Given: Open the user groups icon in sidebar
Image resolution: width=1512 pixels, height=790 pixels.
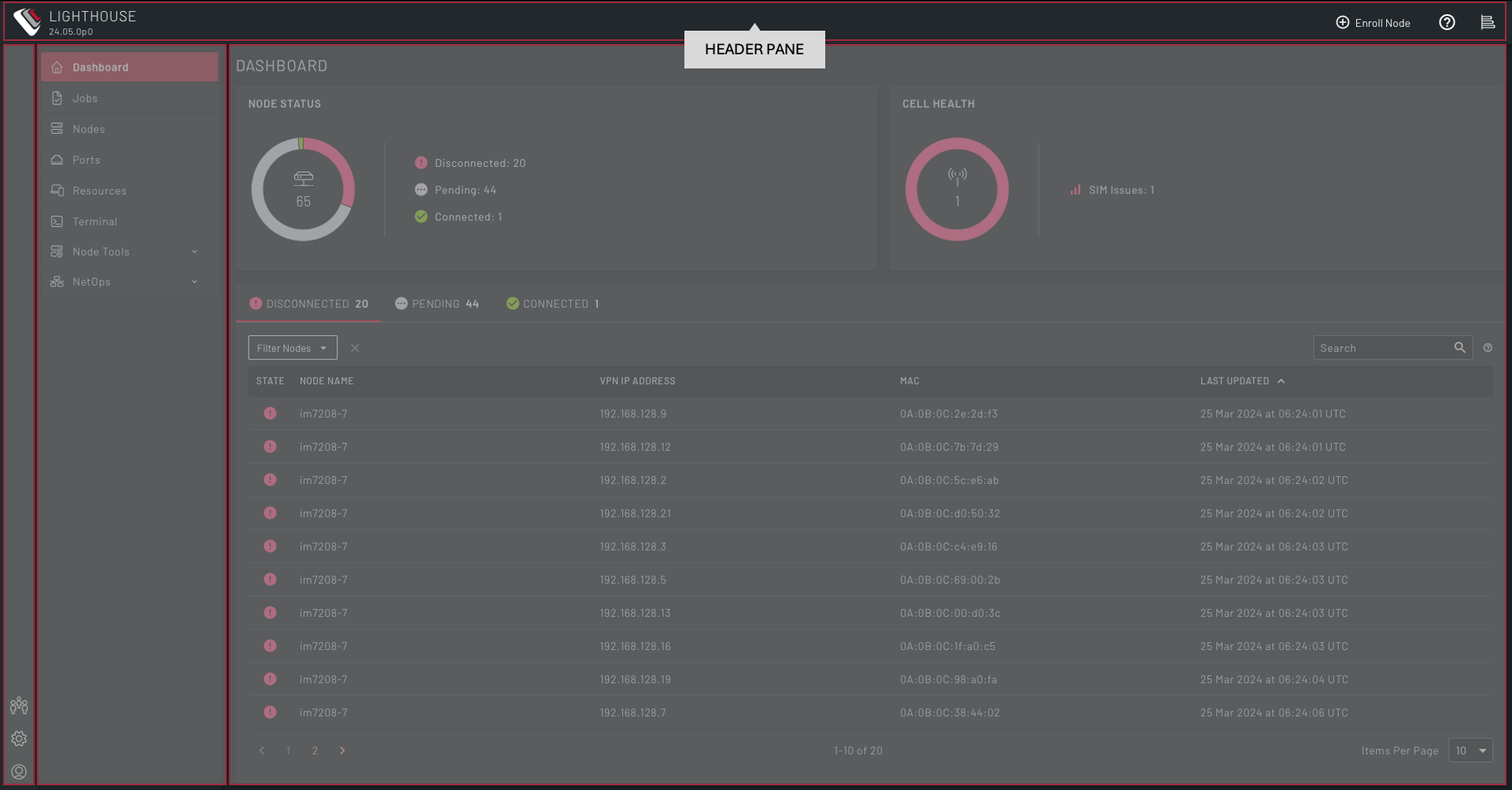Looking at the screenshot, I should (x=19, y=706).
